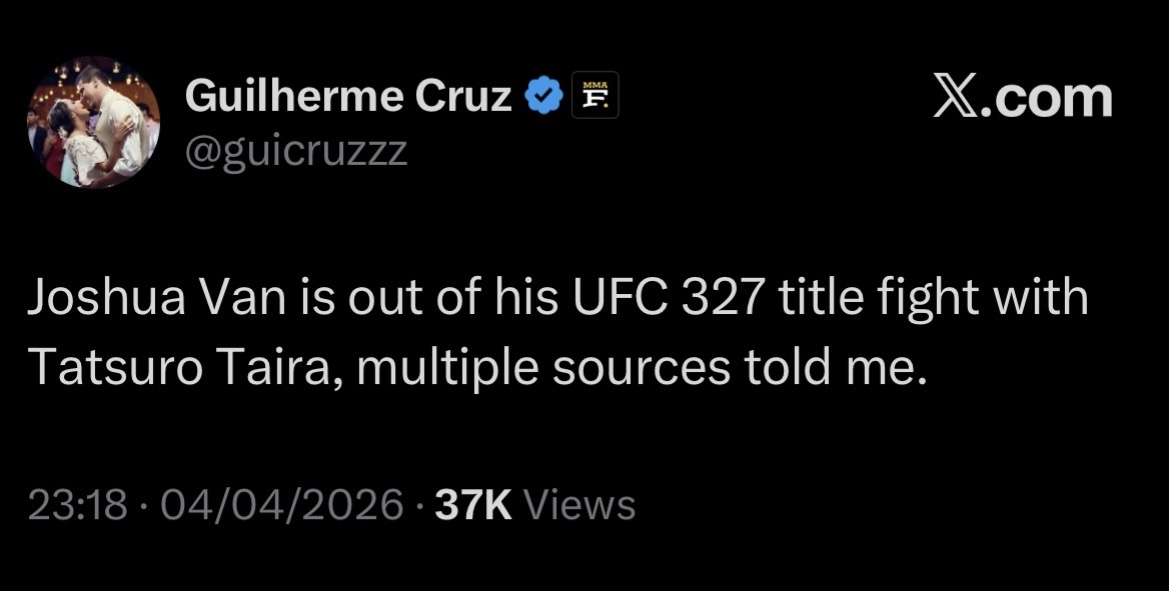Open Guilherme Cruz's profile picture
The width and height of the screenshot is (1169, 591).
pos(94,122)
